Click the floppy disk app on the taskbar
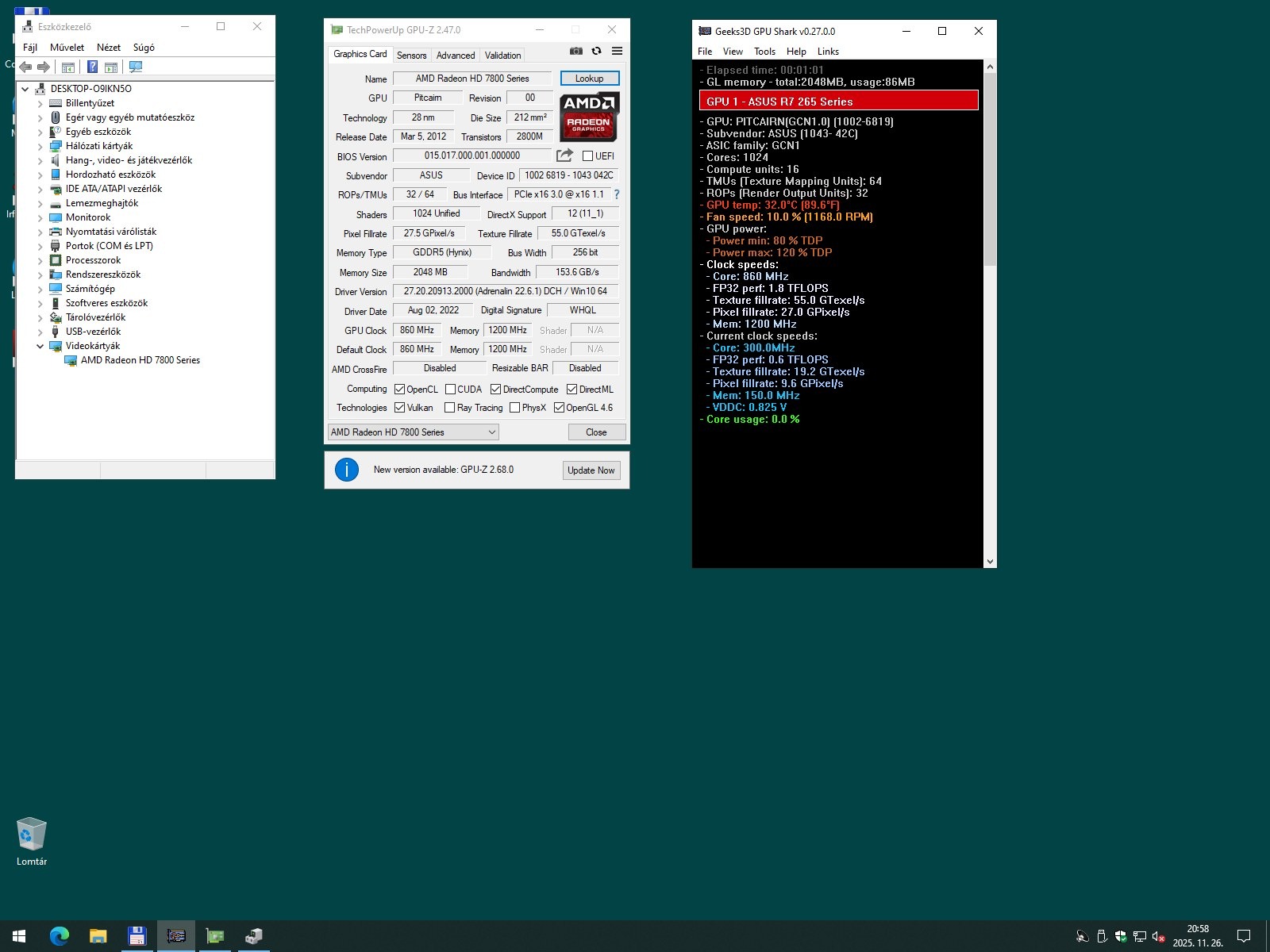 (137, 936)
